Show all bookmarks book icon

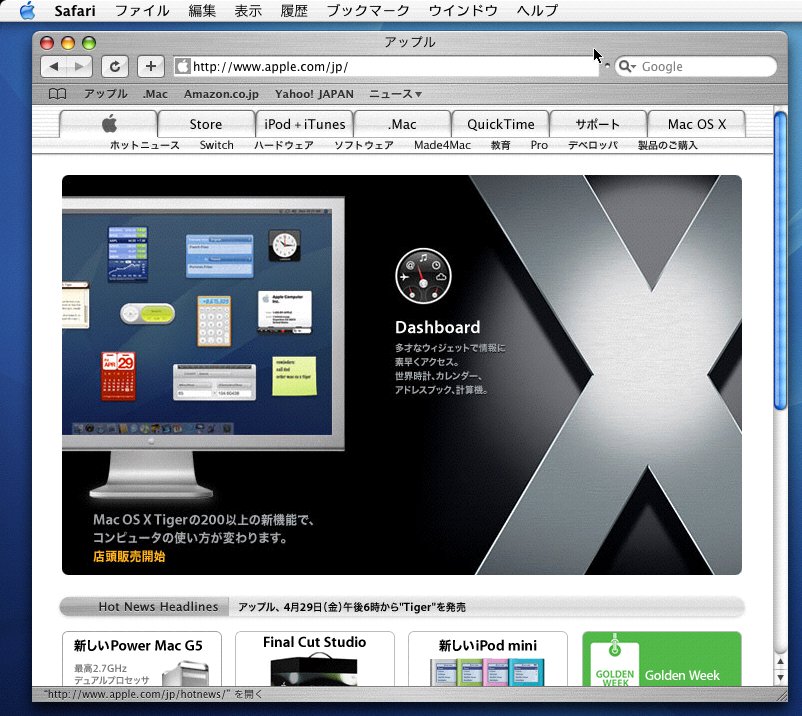57,94
